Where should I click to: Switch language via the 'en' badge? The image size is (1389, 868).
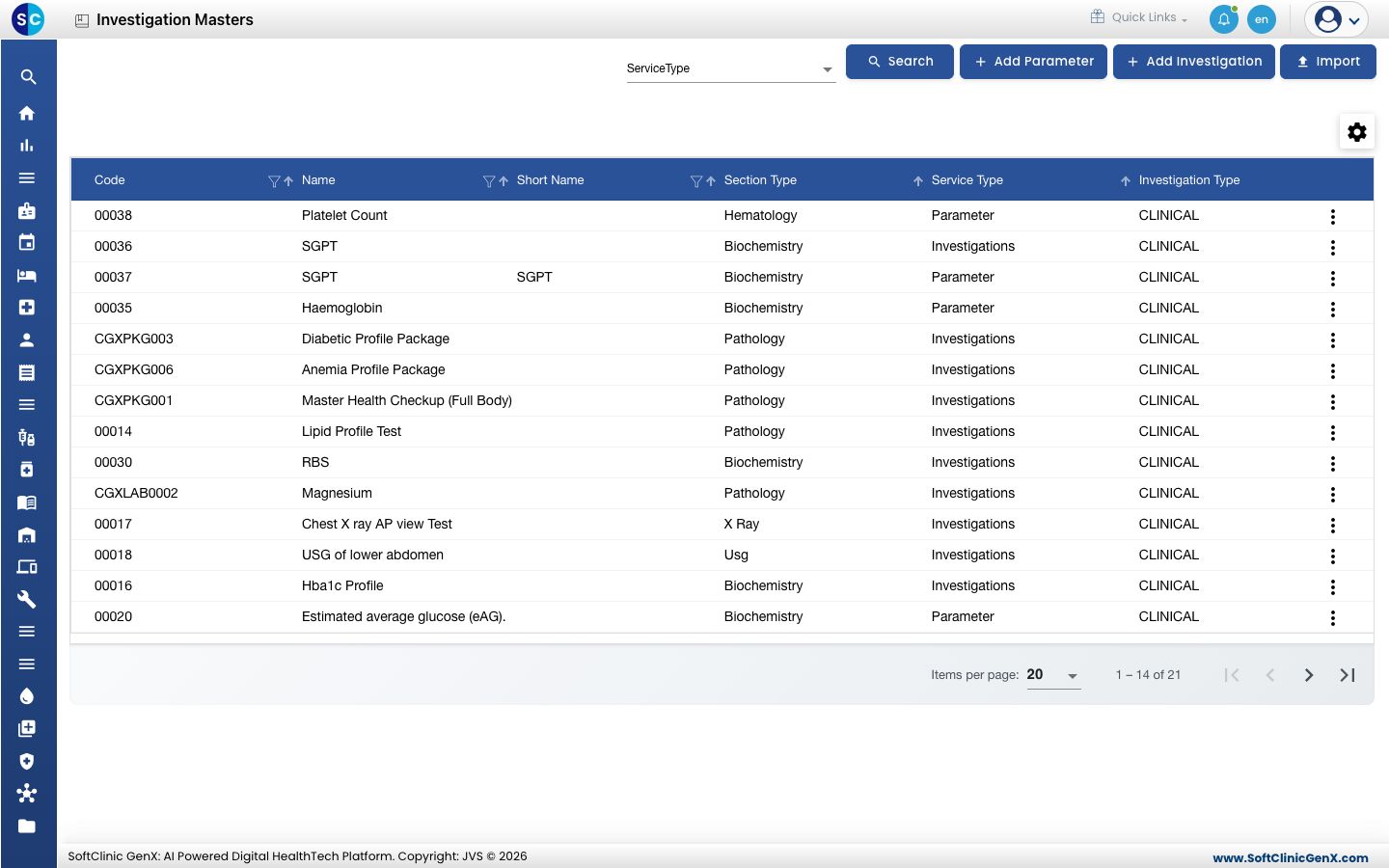click(1262, 19)
